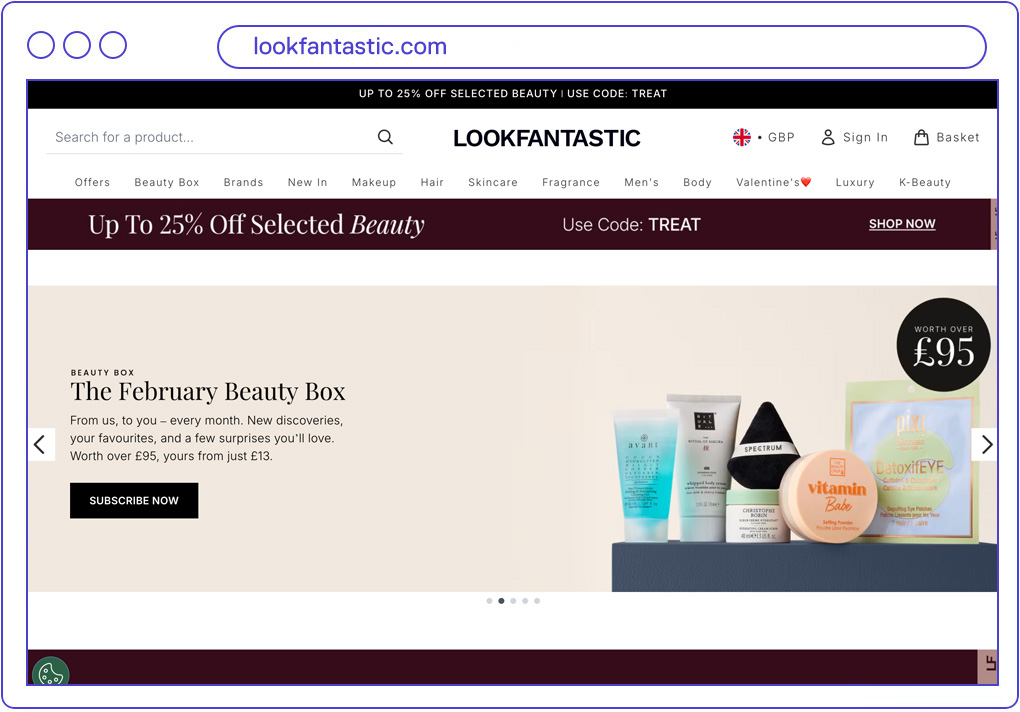
Task: Click the browser address bar
Action: click(600, 47)
